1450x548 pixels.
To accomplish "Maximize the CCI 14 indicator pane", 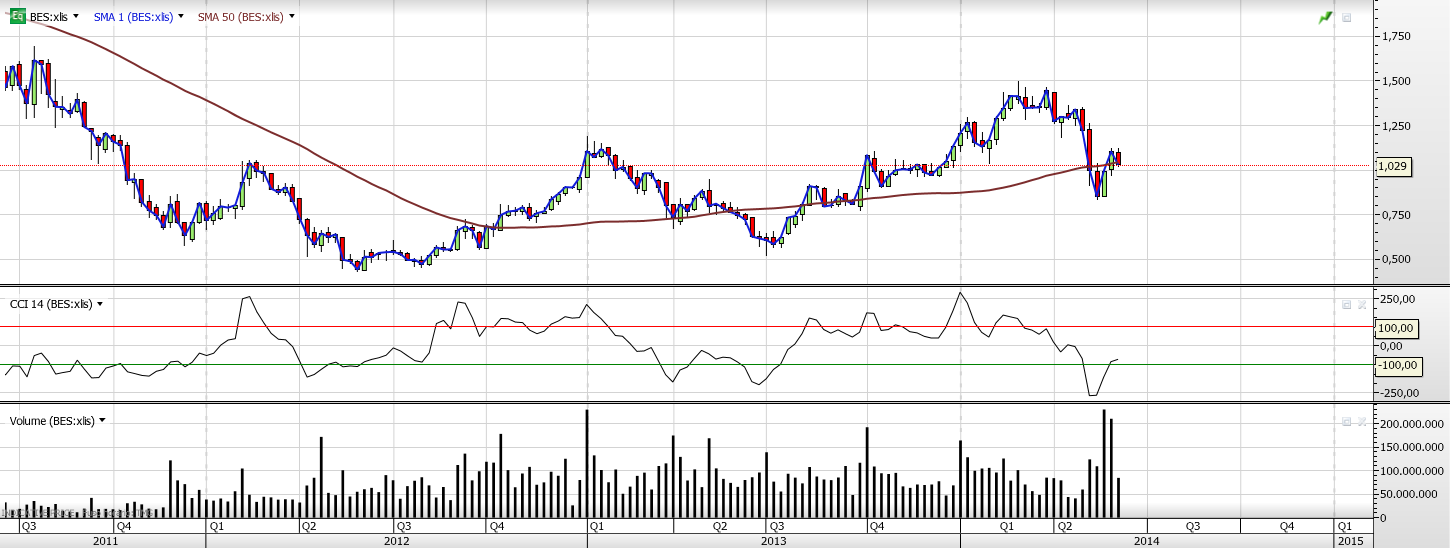I will (1347, 304).
